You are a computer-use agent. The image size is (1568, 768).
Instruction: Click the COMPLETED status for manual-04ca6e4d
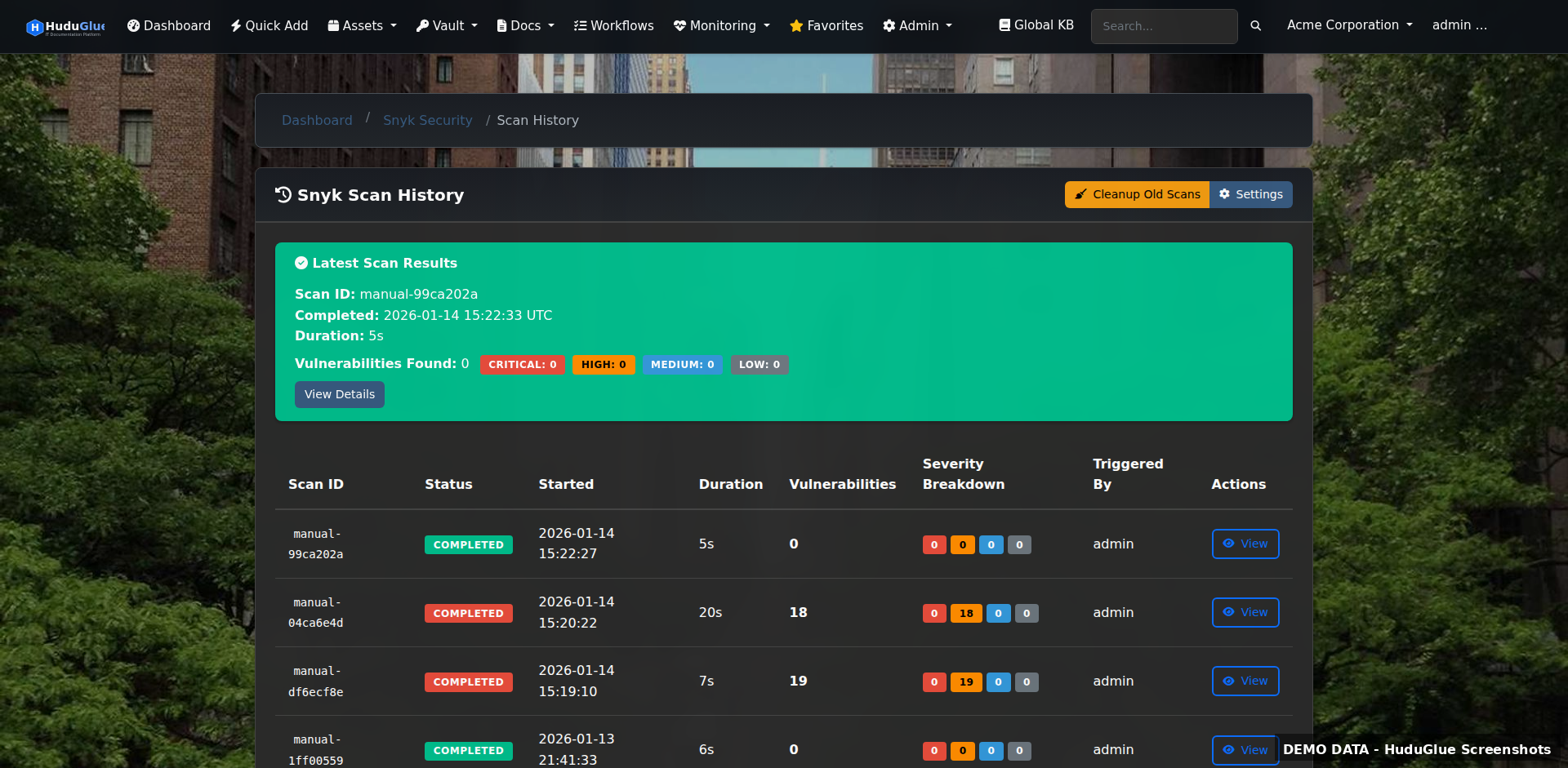coord(469,614)
